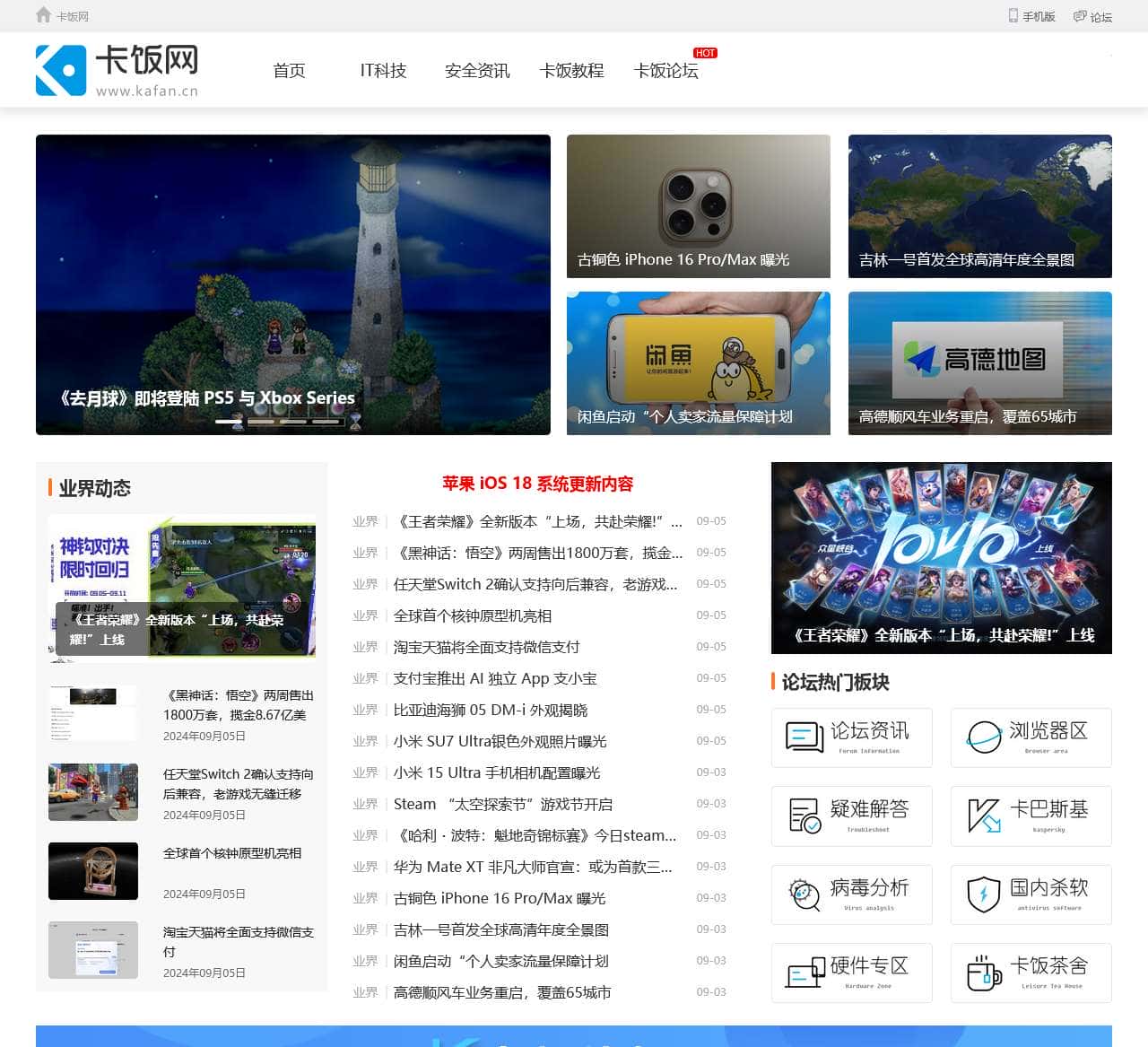The image size is (1148, 1047).
Task: Click the 国内杀软 antivirus shield icon
Action: (983, 894)
